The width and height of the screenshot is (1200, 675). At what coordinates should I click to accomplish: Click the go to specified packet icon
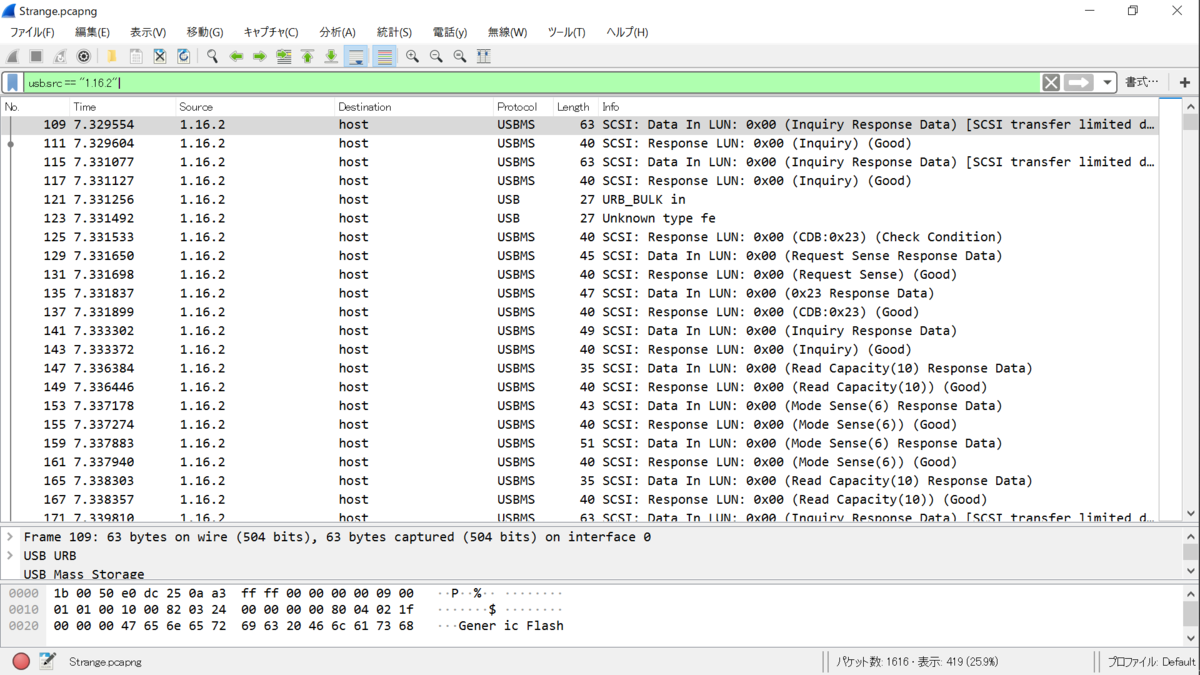(284, 56)
